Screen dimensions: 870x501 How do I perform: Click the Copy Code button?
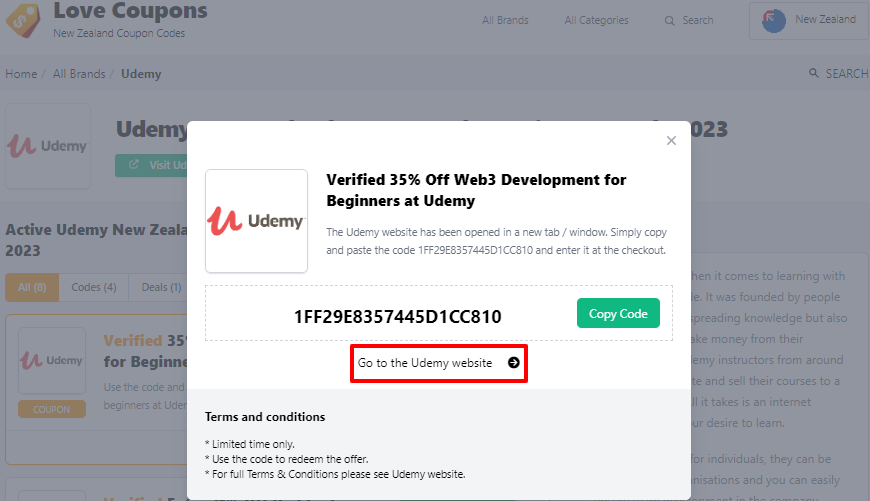click(x=618, y=313)
